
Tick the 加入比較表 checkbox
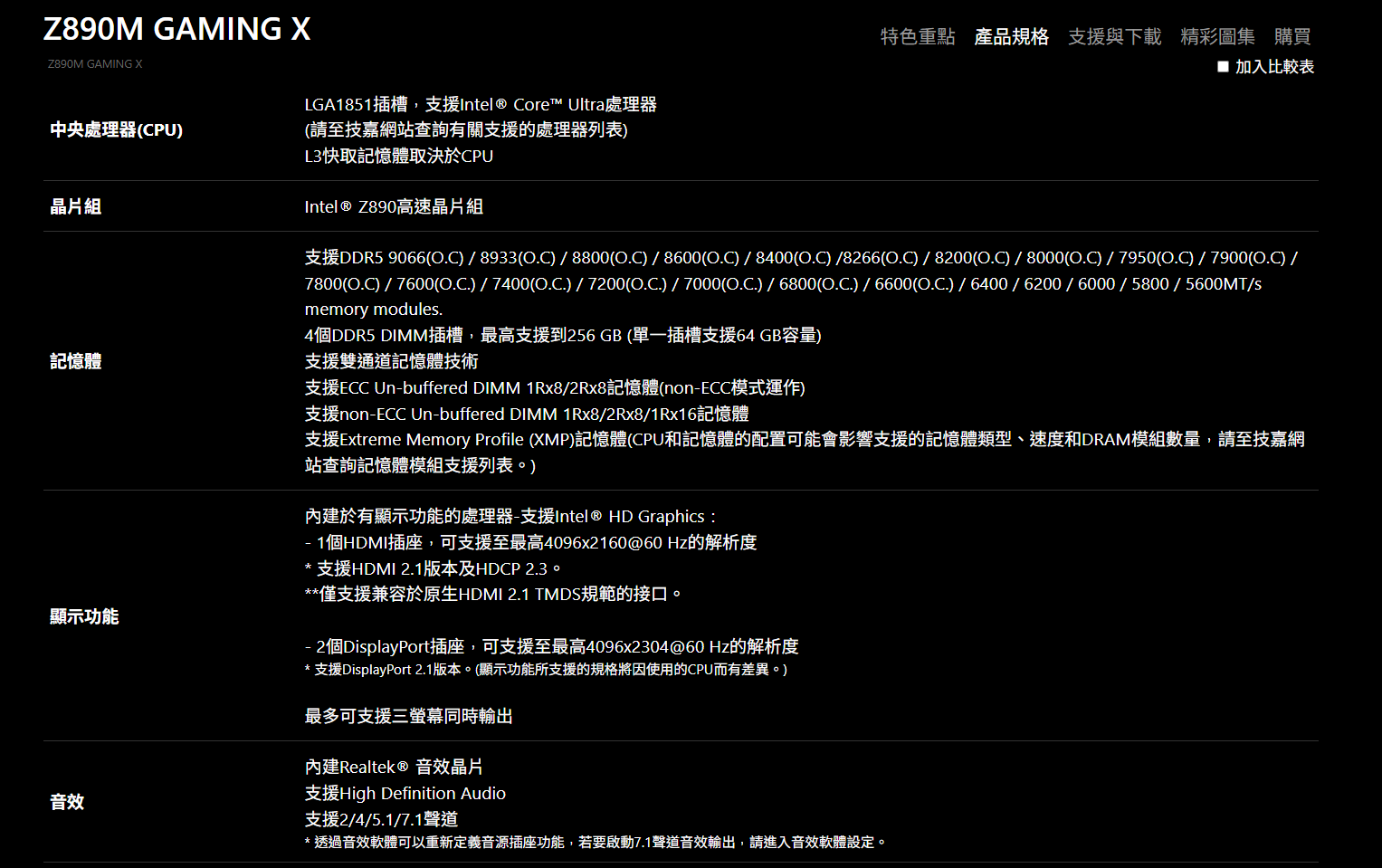pos(1223,66)
